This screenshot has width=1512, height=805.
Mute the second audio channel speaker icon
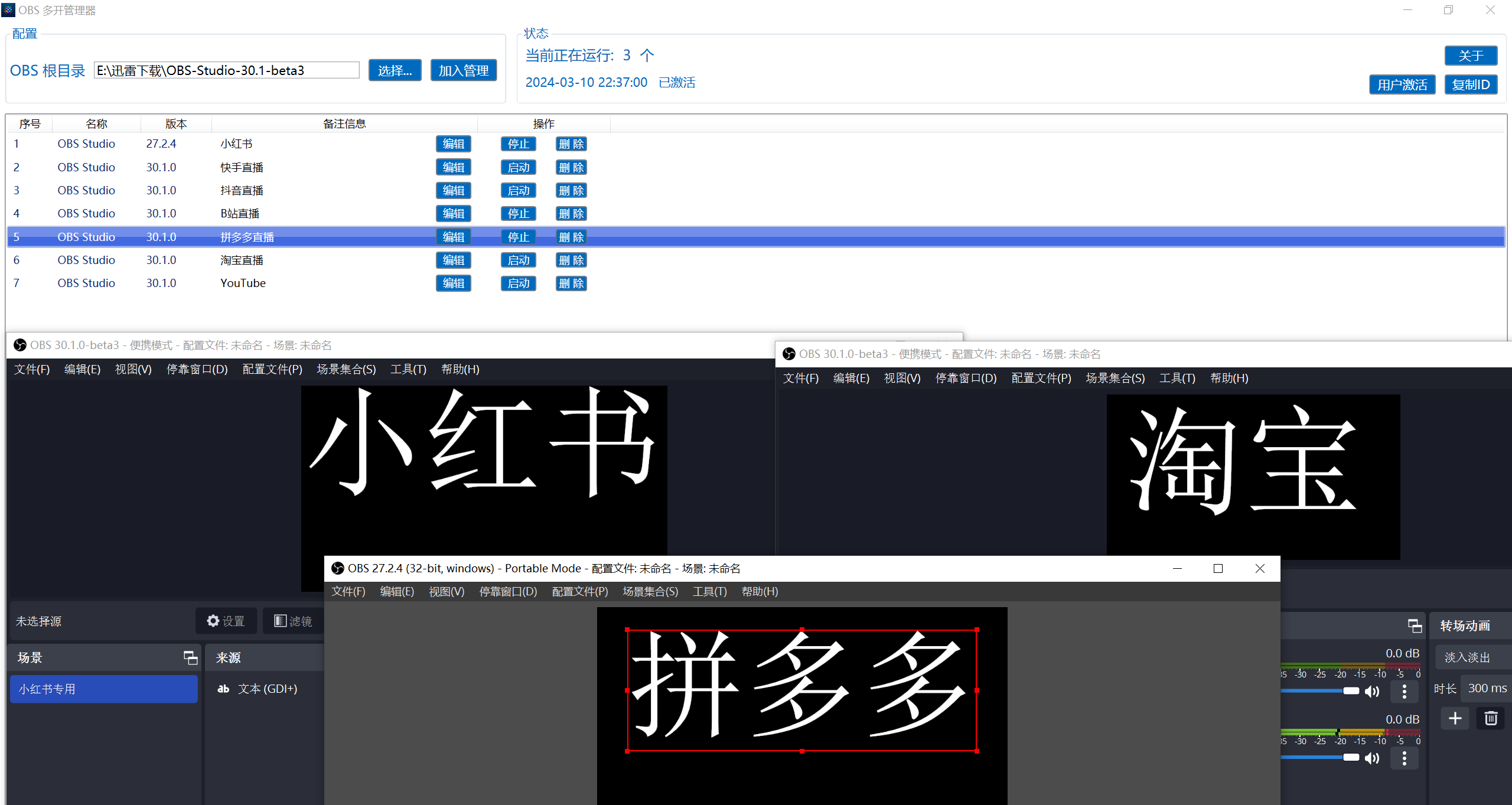coord(1372,758)
